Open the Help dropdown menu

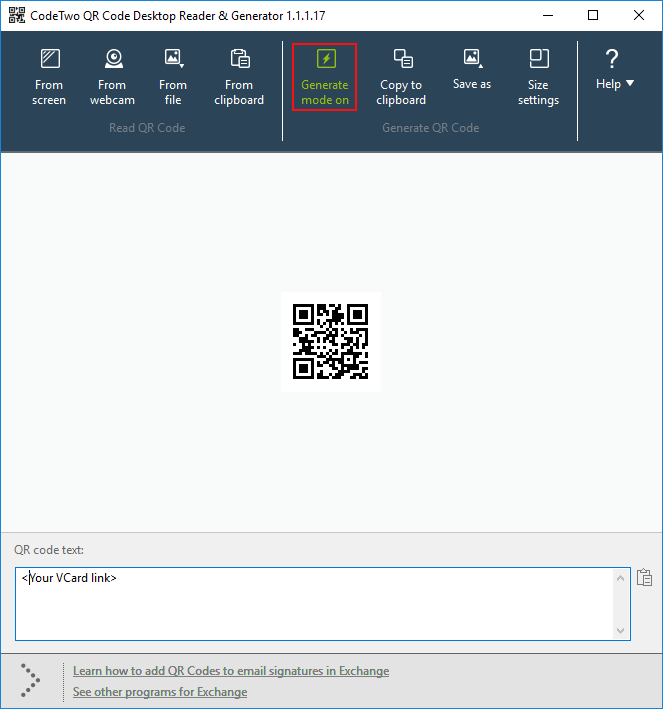click(615, 70)
